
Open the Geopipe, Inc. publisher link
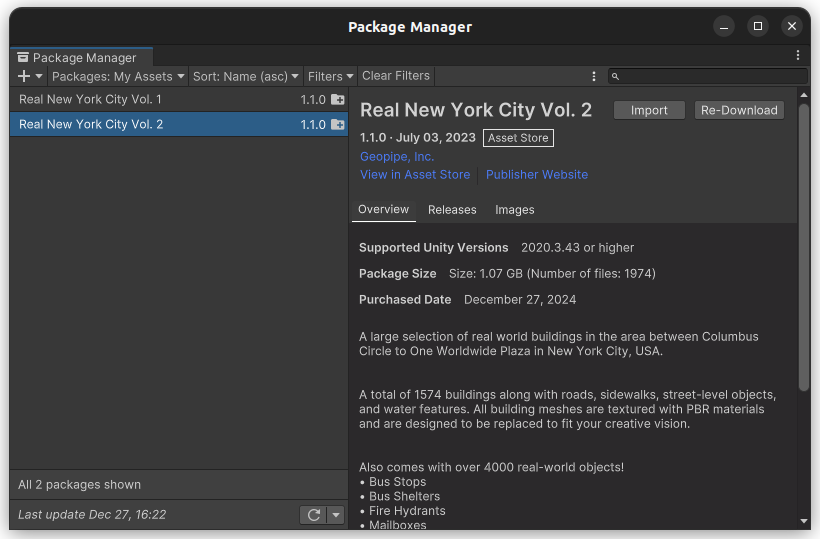click(397, 156)
